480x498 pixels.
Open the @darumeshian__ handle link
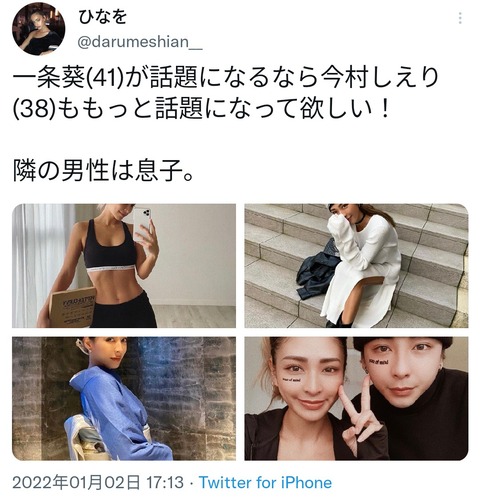pyautogui.click(x=140, y=42)
